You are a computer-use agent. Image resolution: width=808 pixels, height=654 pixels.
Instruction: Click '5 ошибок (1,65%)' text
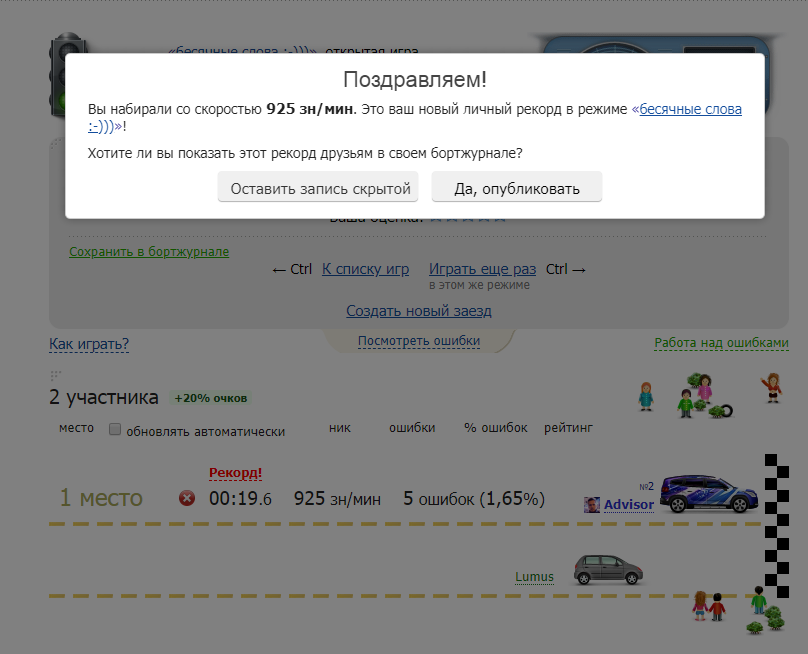(474, 499)
